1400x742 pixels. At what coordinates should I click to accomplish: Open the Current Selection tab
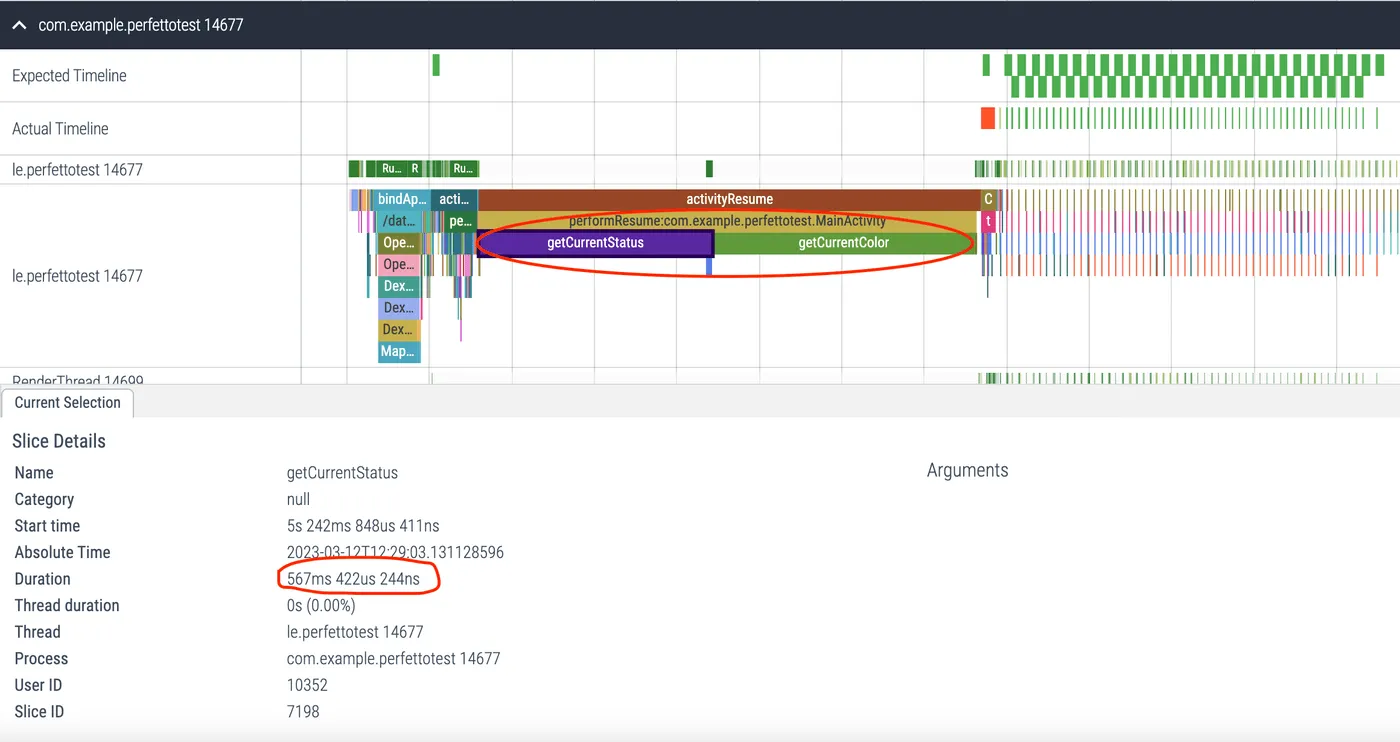pos(67,403)
